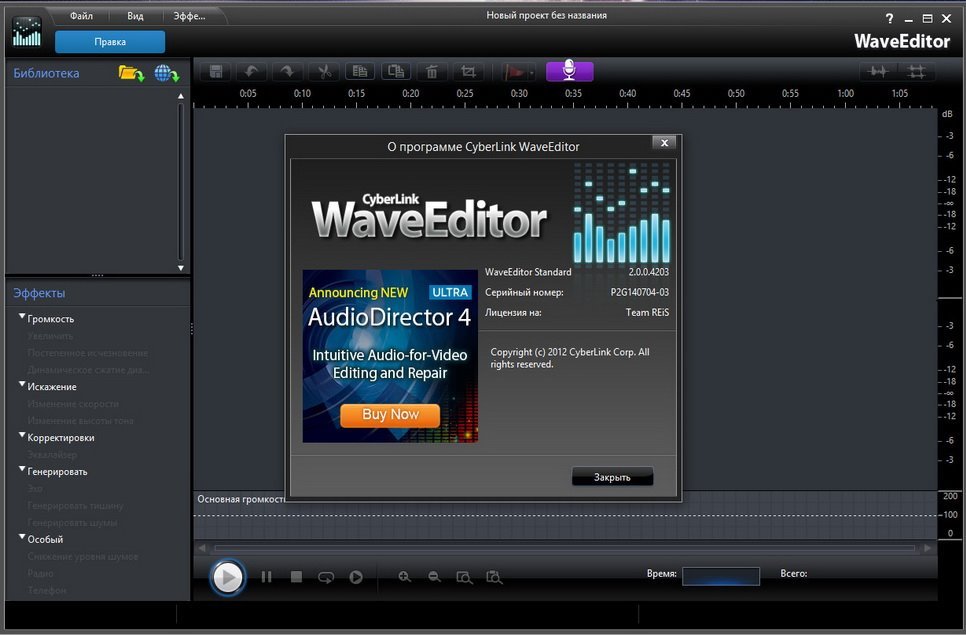Click the Paste icon in toolbar
966x635 pixels.
[396, 71]
